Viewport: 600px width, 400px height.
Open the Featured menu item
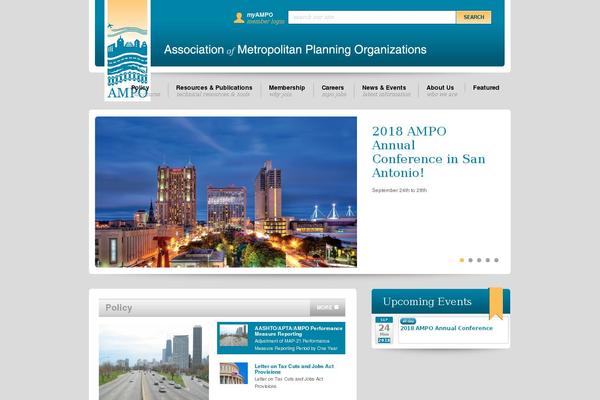point(486,88)
